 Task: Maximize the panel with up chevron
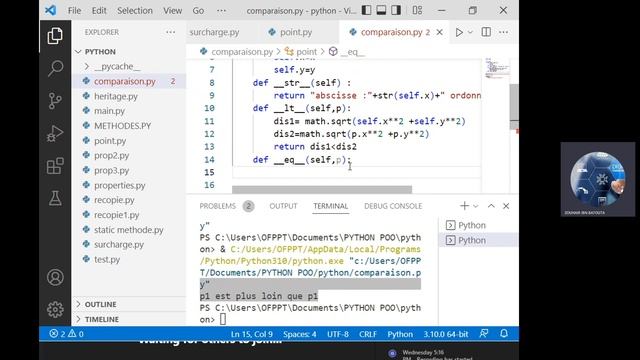click(x=491, y=206)
